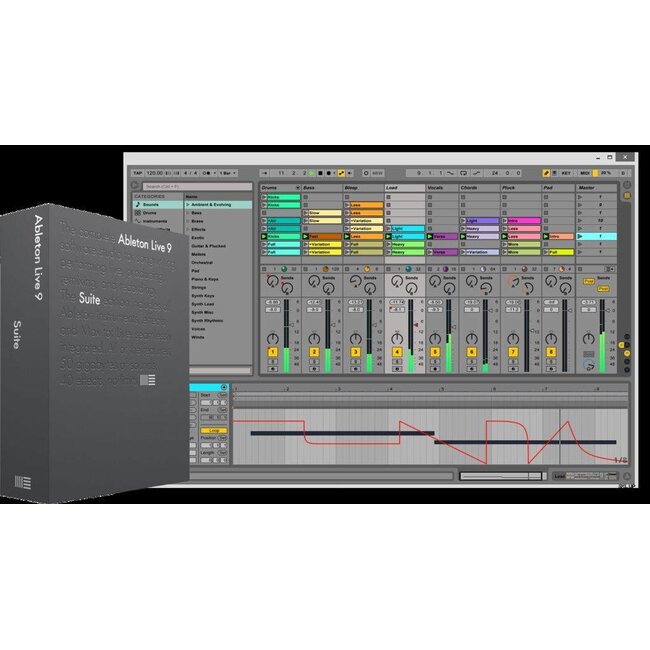The height and width of the screenshot is (650, 650).
Task: Click the Lead track red volume fader handle
Action: point(415,325)
